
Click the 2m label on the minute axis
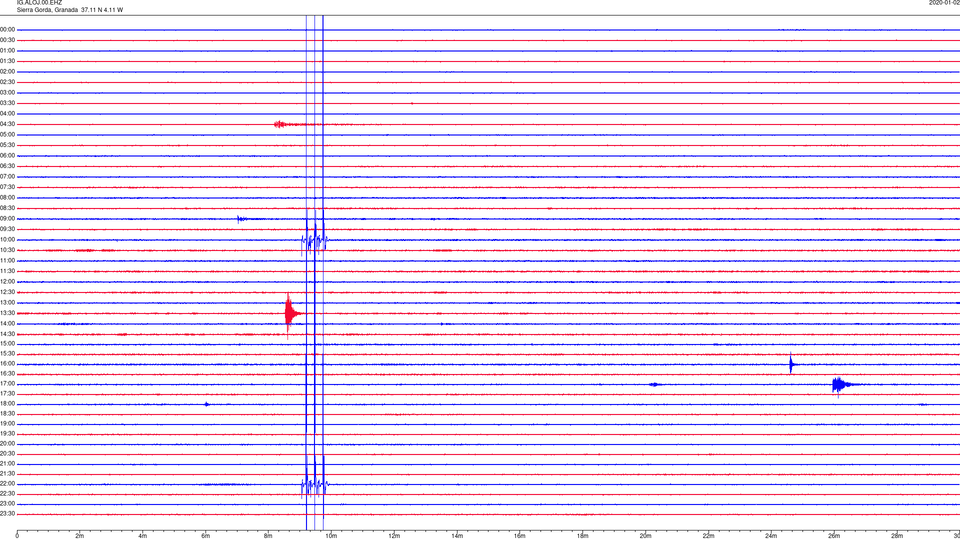(x=80, y=536)
